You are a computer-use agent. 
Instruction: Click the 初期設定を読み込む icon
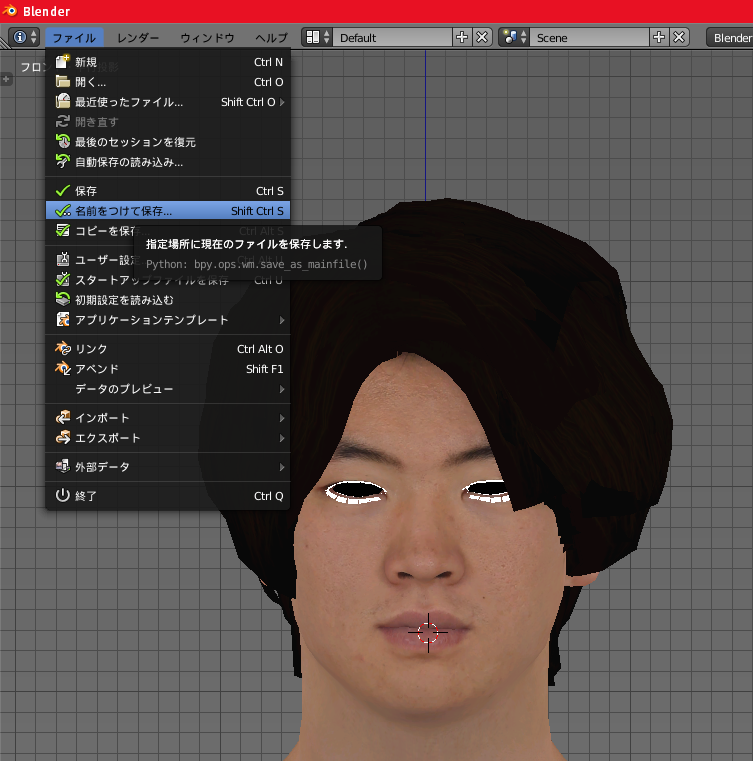coord(63,299)
